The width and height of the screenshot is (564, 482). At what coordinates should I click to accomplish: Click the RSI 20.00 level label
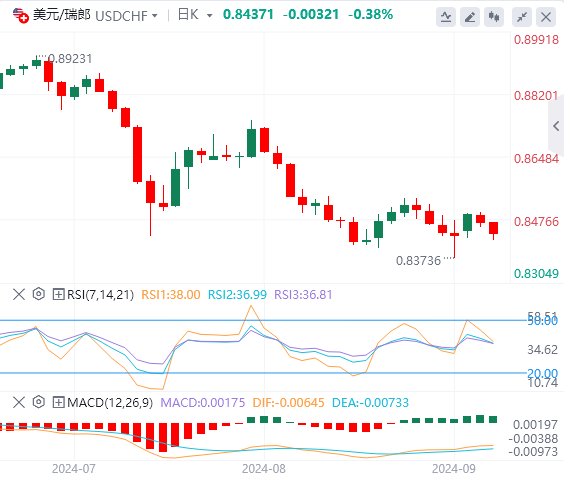pyautogui.click(x=542, y=374)
